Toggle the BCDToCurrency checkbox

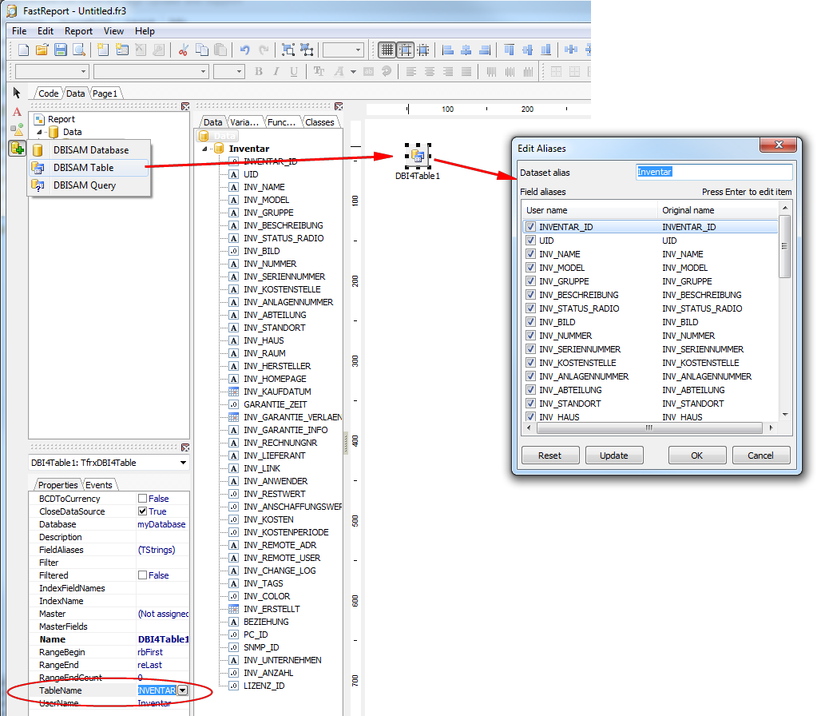142,499
